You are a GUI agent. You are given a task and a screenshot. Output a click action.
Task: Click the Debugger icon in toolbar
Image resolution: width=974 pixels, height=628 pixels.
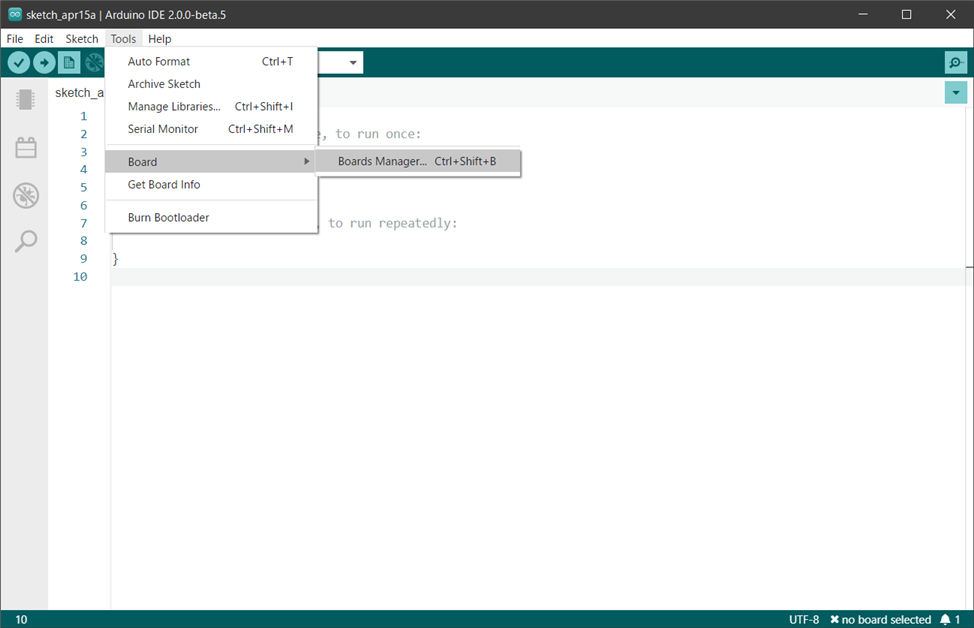point(94,63)
